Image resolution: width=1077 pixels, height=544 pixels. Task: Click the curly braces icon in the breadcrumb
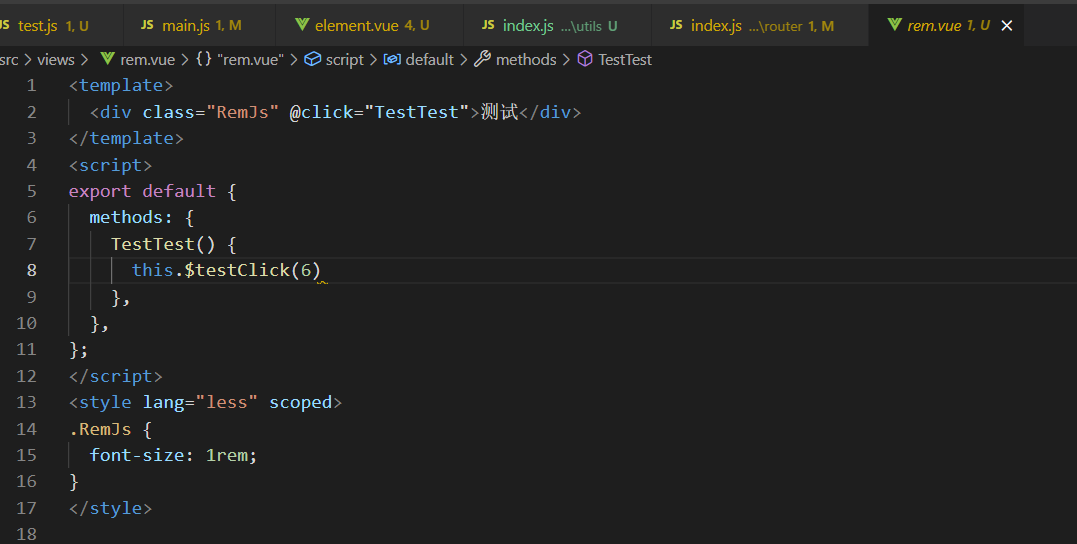203,60
